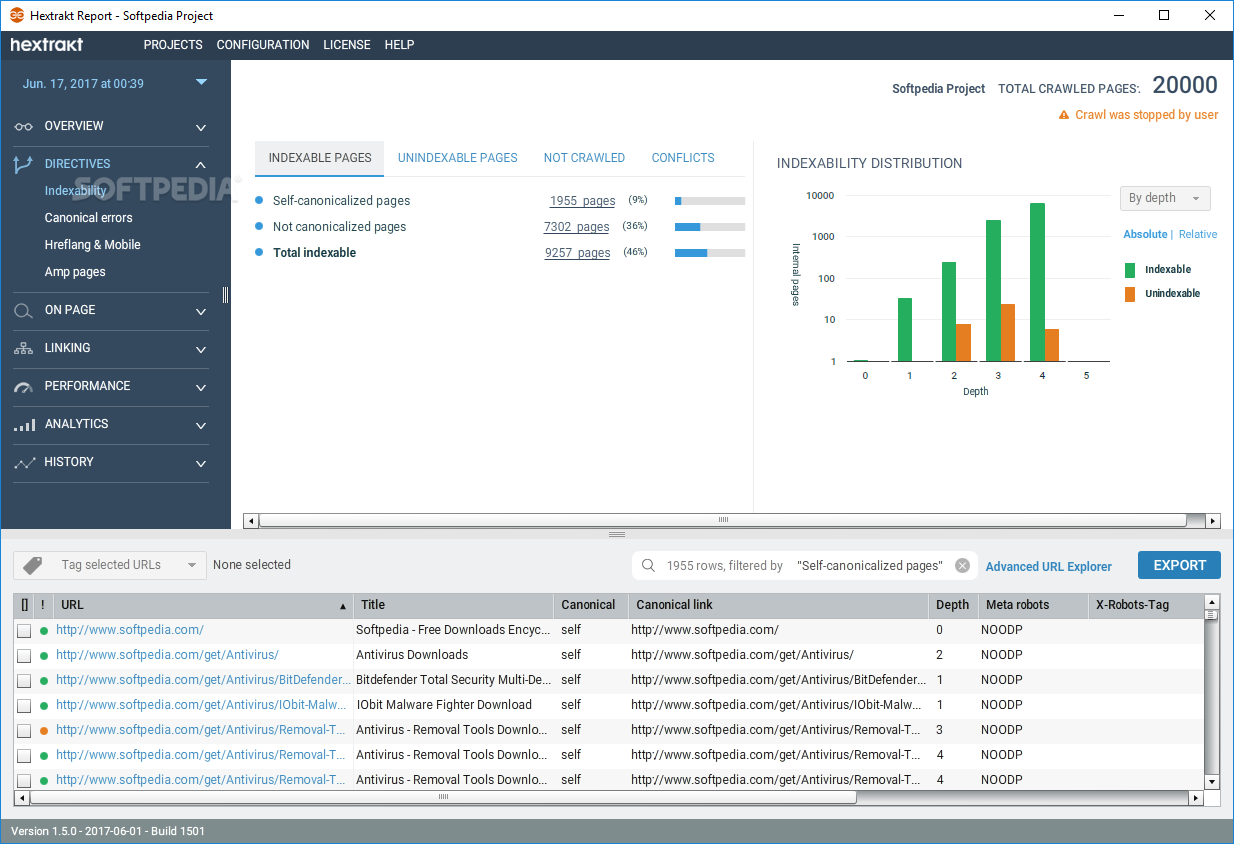The width and height of the screenshot is (1234, 844).
Task: Switch to the Not Crawled tab
Action: point(584,158)
